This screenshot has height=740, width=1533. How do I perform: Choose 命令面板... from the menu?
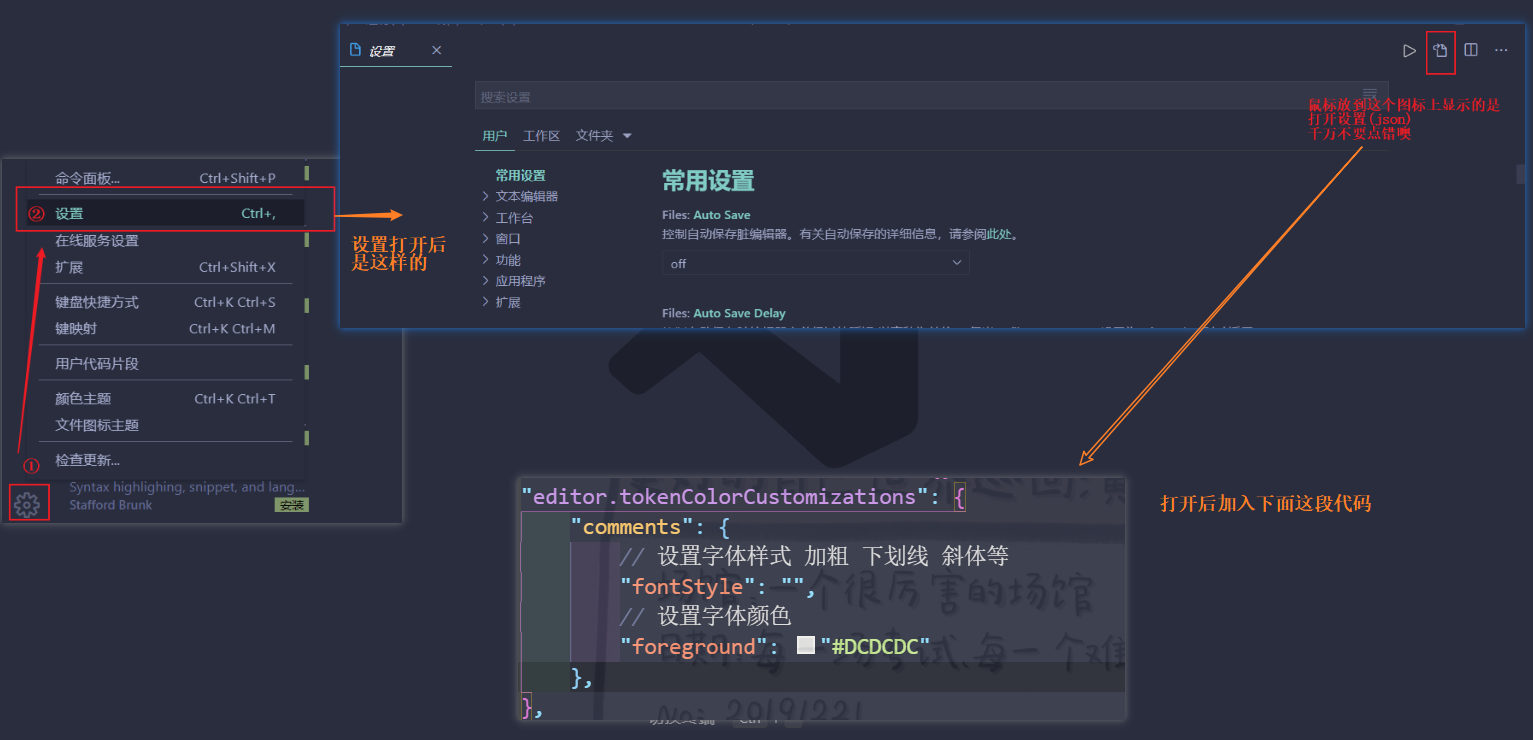(165, 178)
